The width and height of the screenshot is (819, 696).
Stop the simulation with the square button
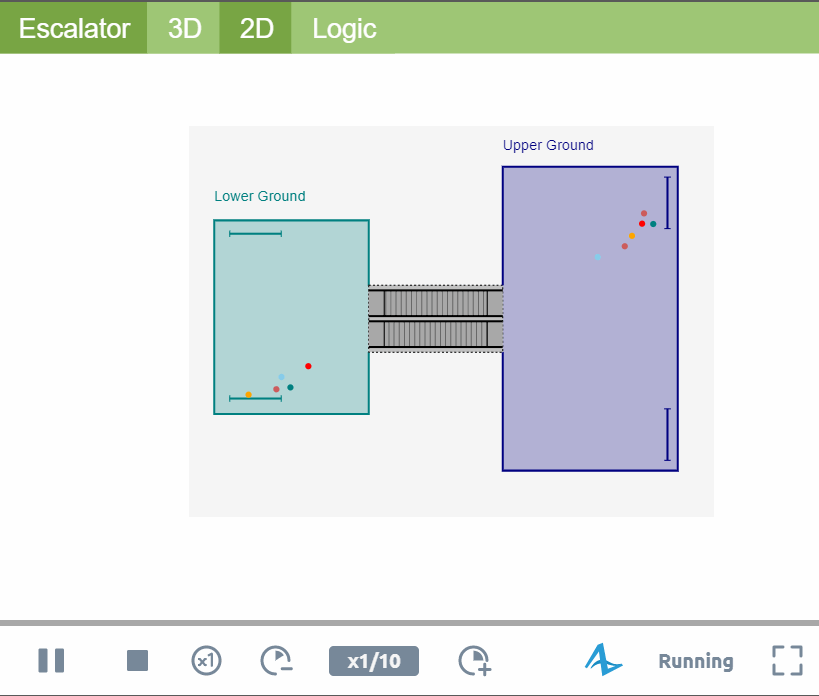[137, 660]
